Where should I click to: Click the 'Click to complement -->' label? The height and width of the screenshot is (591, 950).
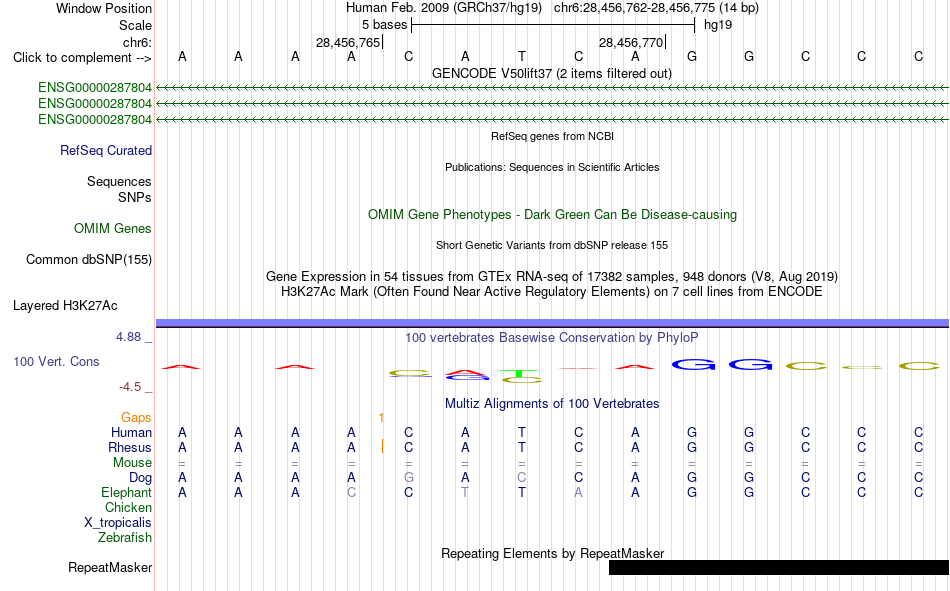pos(82,58)
